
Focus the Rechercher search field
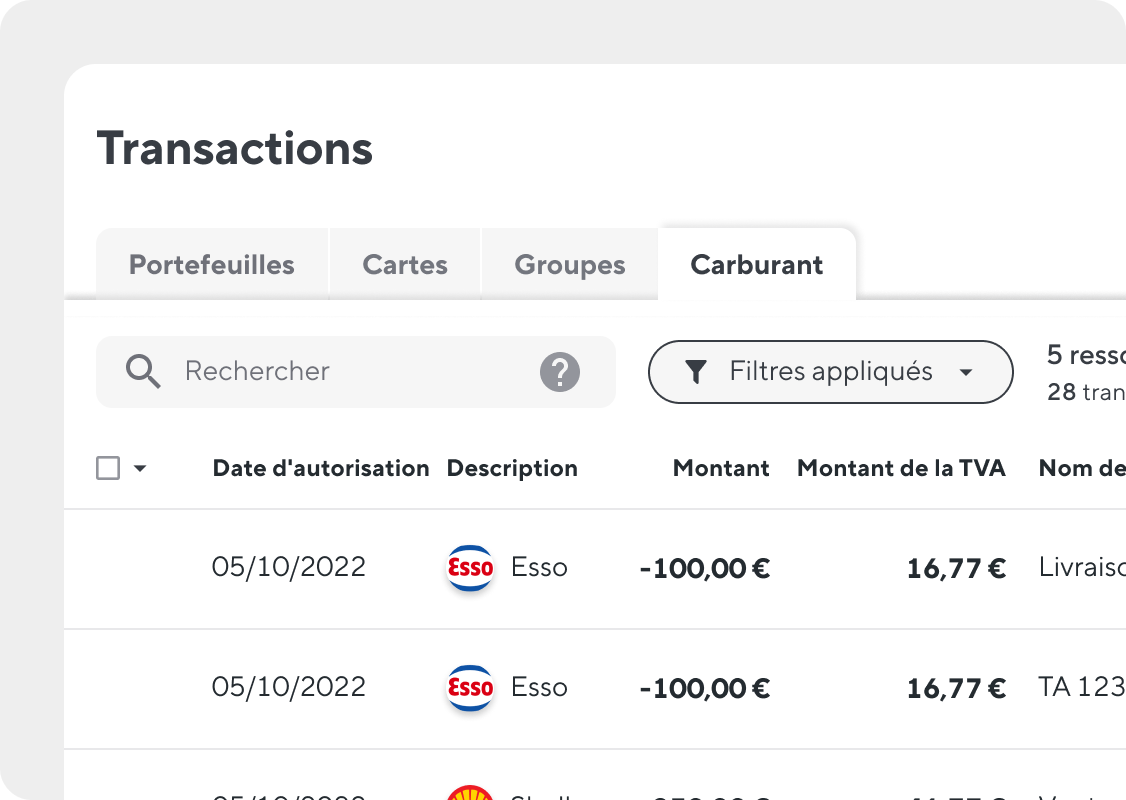[355, 372]
